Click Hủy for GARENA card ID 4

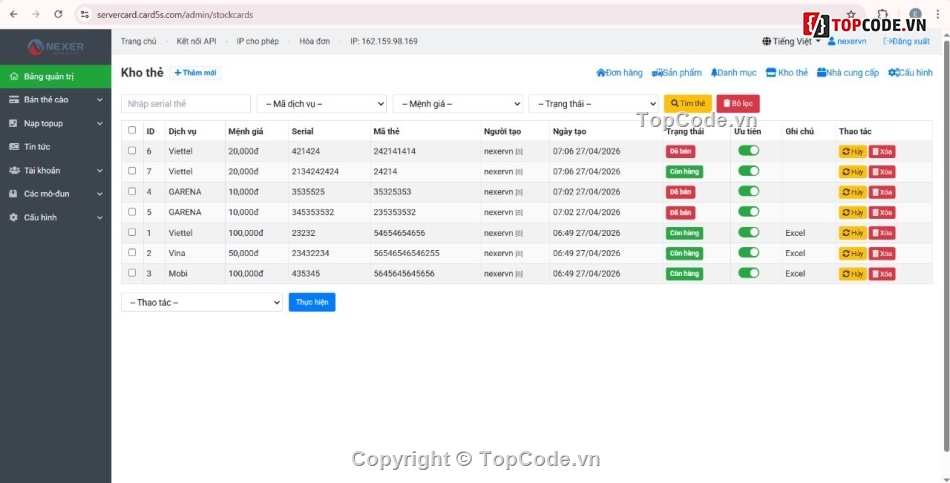(852, 192)
